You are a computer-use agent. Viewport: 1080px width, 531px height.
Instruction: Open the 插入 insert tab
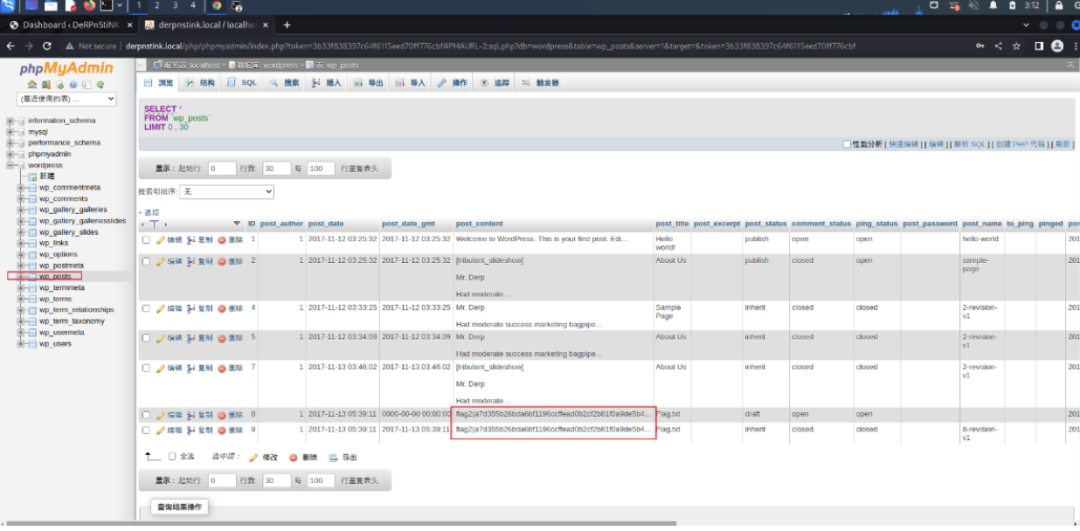point(326,83)
